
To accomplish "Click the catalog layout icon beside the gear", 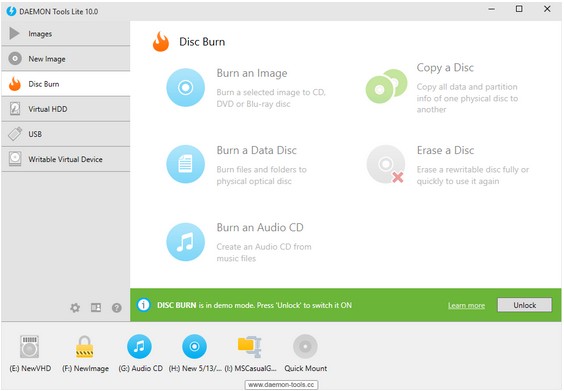I will point(96,308).
